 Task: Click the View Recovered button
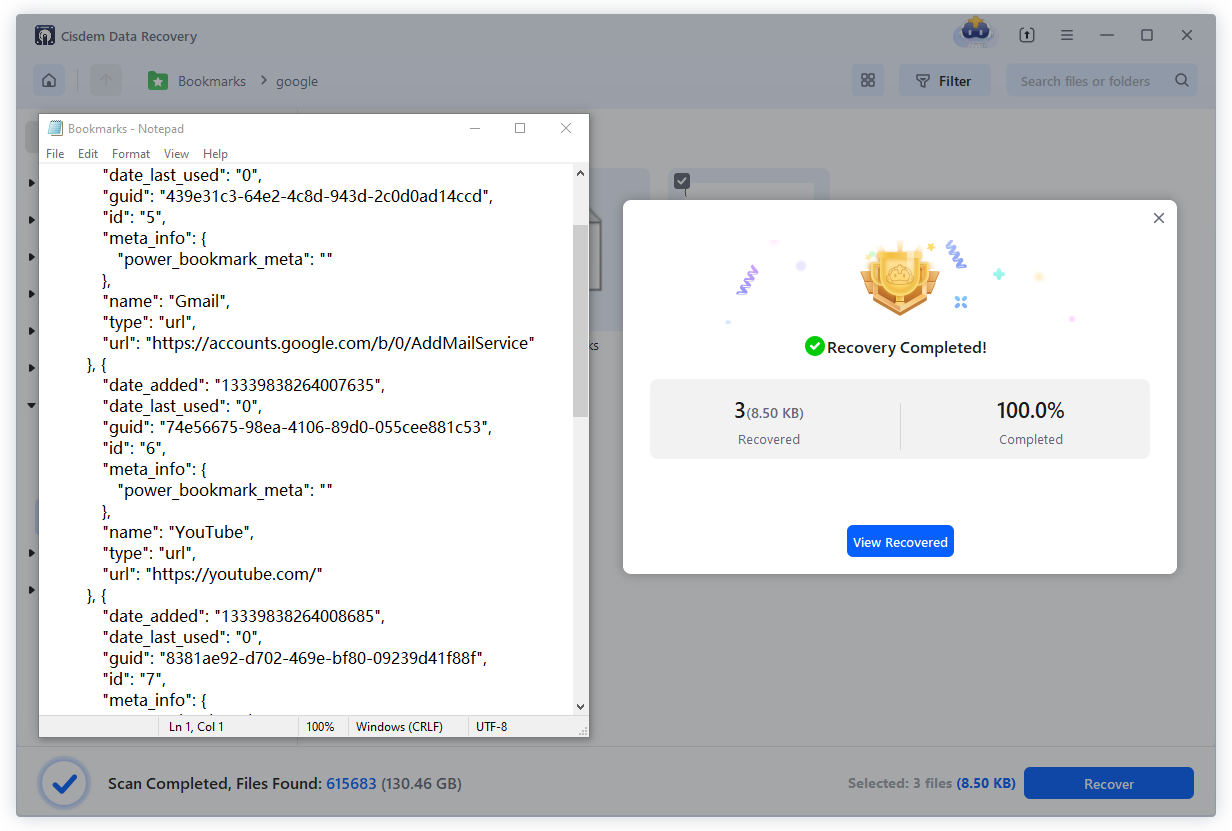coord(900,542)
